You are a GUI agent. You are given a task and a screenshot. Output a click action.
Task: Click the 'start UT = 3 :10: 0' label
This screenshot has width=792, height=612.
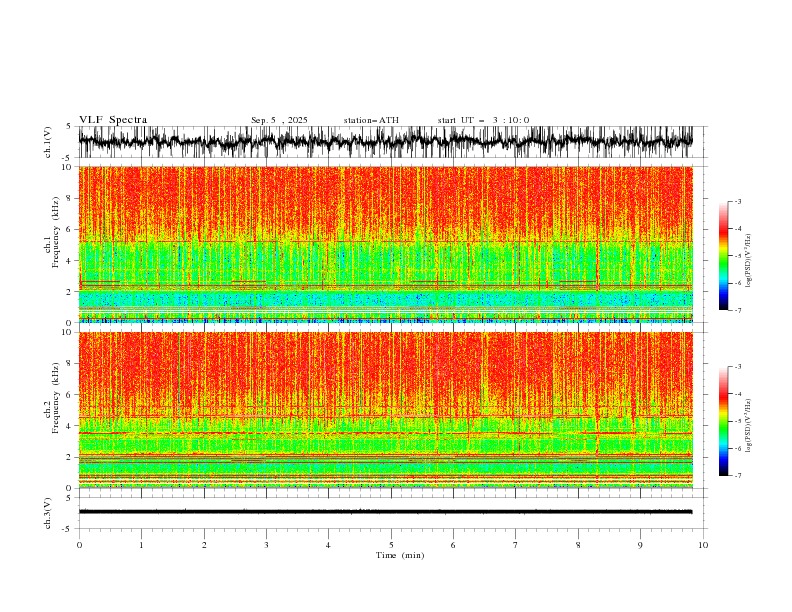point(483,120)
